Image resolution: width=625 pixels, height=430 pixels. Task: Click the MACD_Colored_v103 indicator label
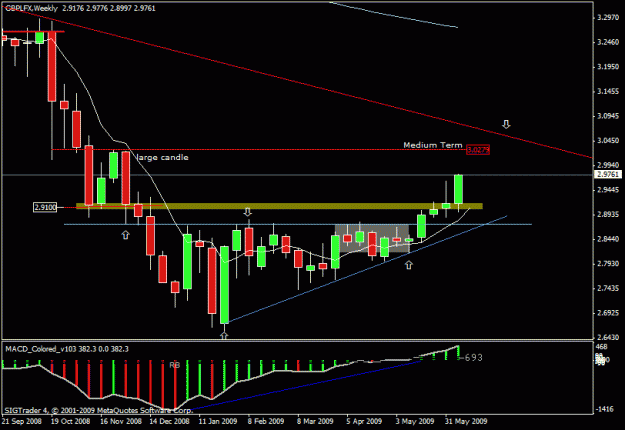pyautogui.click(x=67, y=349)
